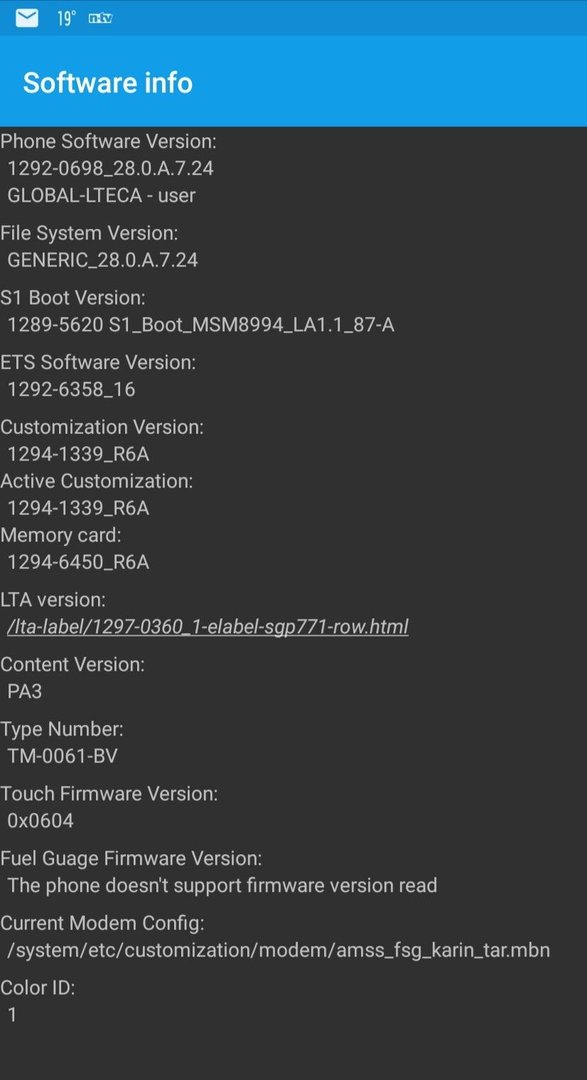Tap the Touch Firmware Version 0x0604
The width and height of the screenshot is (587, 1080).
click(x=40, y=821)
